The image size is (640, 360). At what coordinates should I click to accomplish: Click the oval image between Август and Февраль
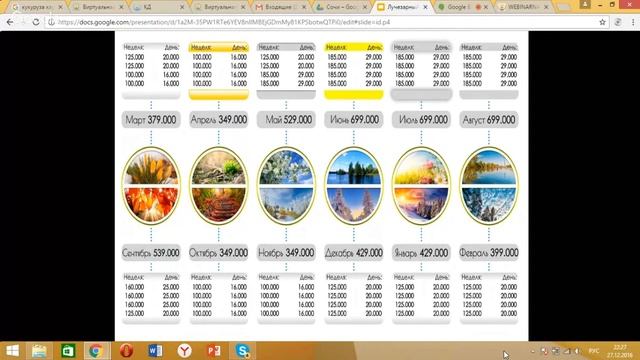[489, 186]
